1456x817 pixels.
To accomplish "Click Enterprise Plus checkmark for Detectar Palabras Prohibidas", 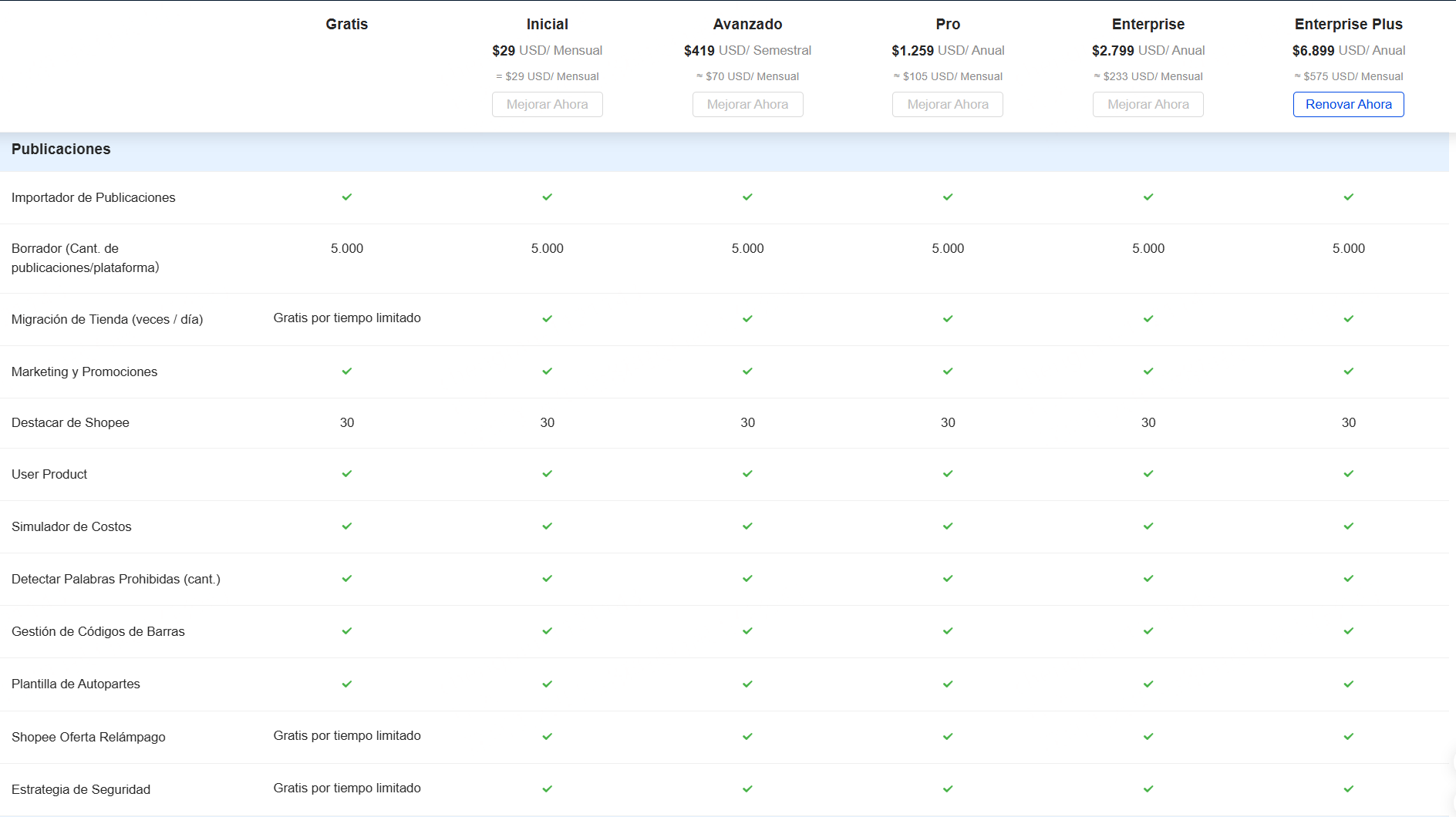I will pos(1348,579).
